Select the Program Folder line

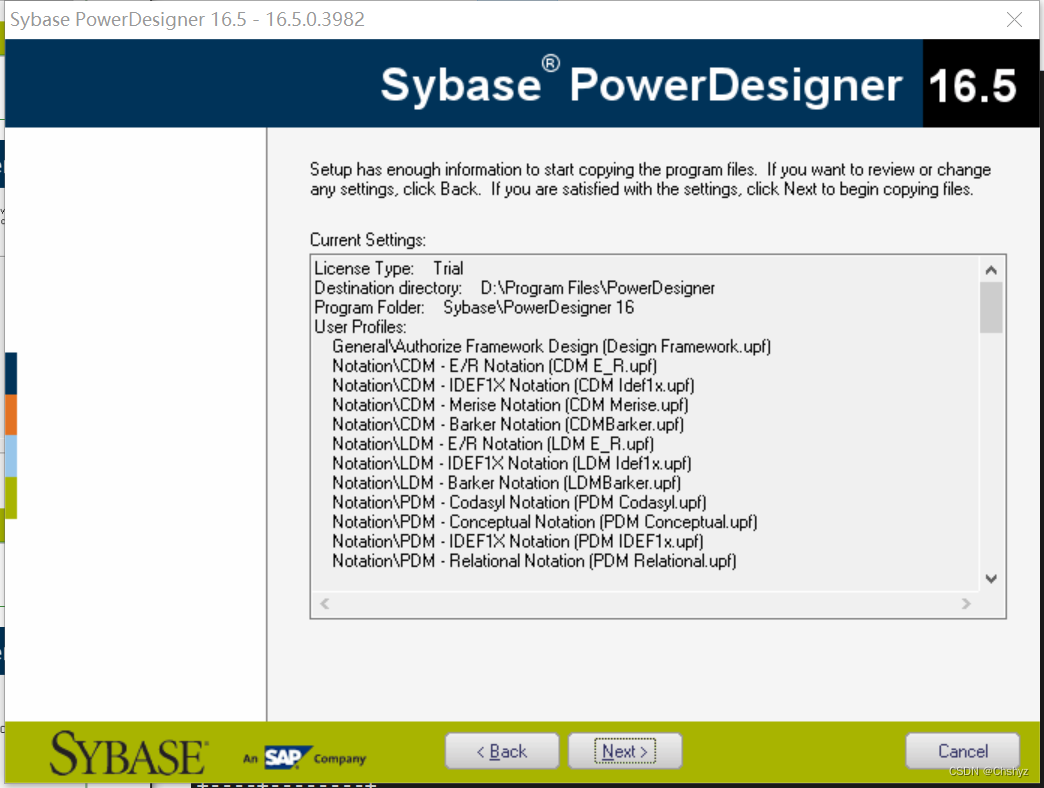coord(474,307)
